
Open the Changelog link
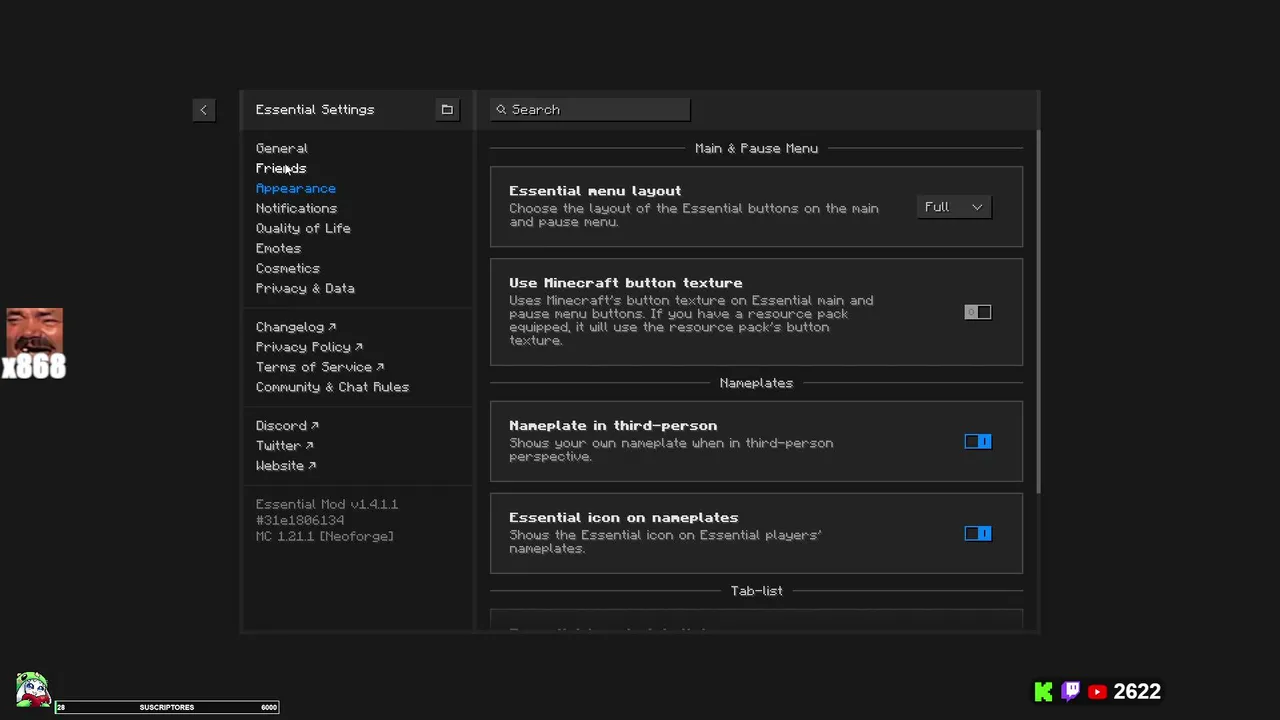296,327
